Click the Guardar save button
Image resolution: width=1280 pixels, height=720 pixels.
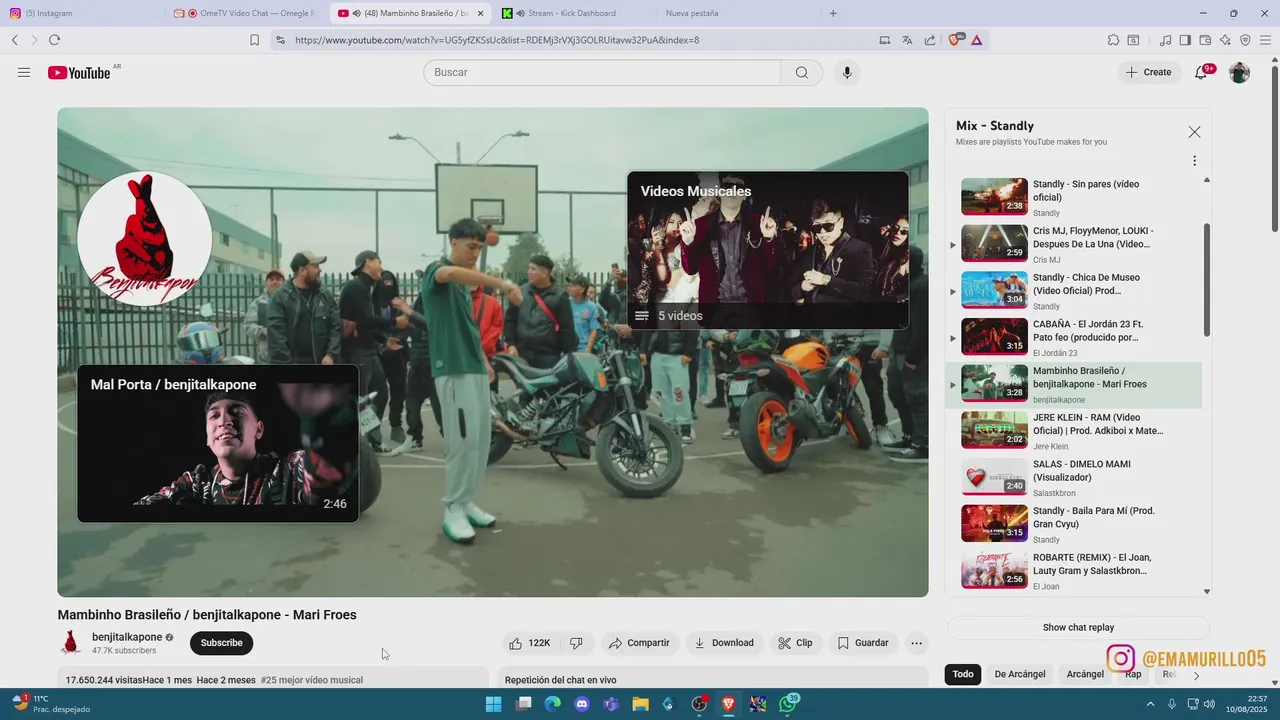pyautogui.click(x=863, y=643)
